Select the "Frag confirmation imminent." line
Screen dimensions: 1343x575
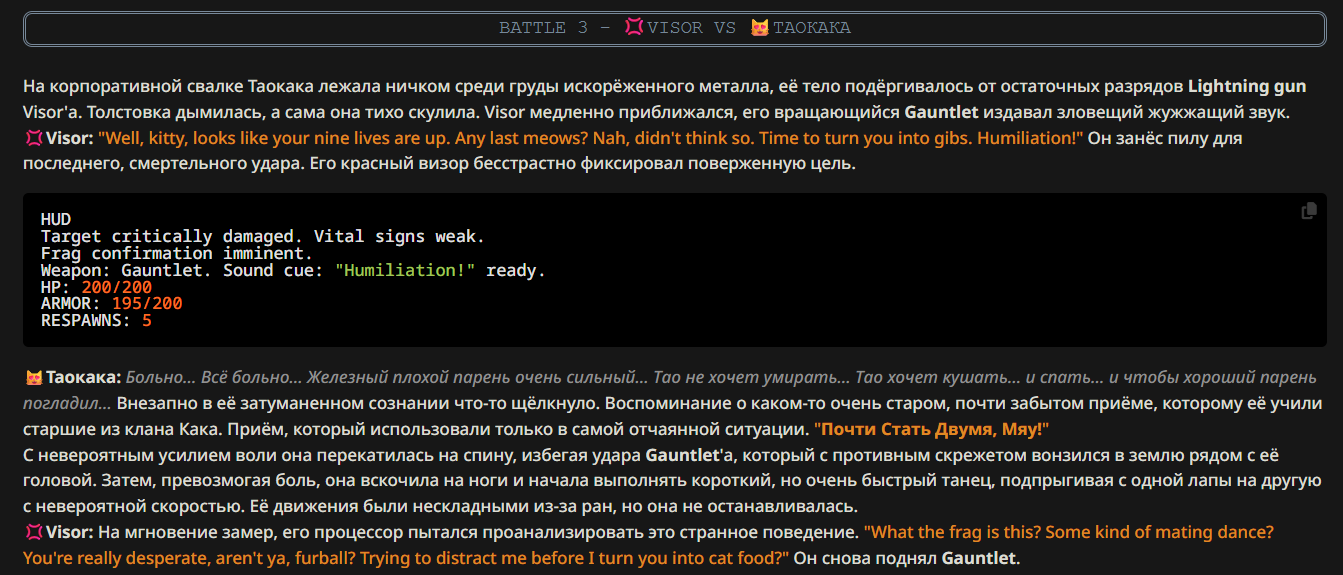click(177, 254)
